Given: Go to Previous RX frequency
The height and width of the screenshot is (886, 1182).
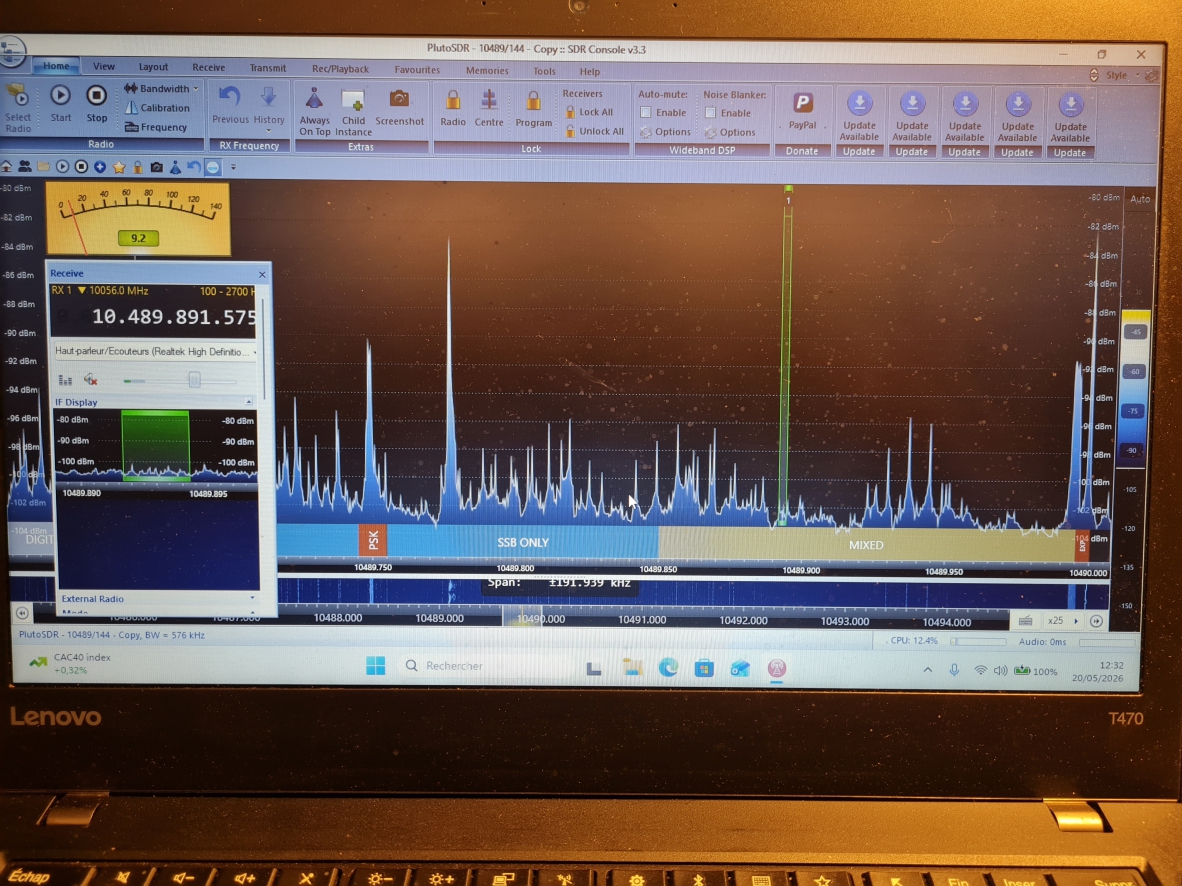Looking at the screenshot, I should pyautogui.click(x=230, y=104).
